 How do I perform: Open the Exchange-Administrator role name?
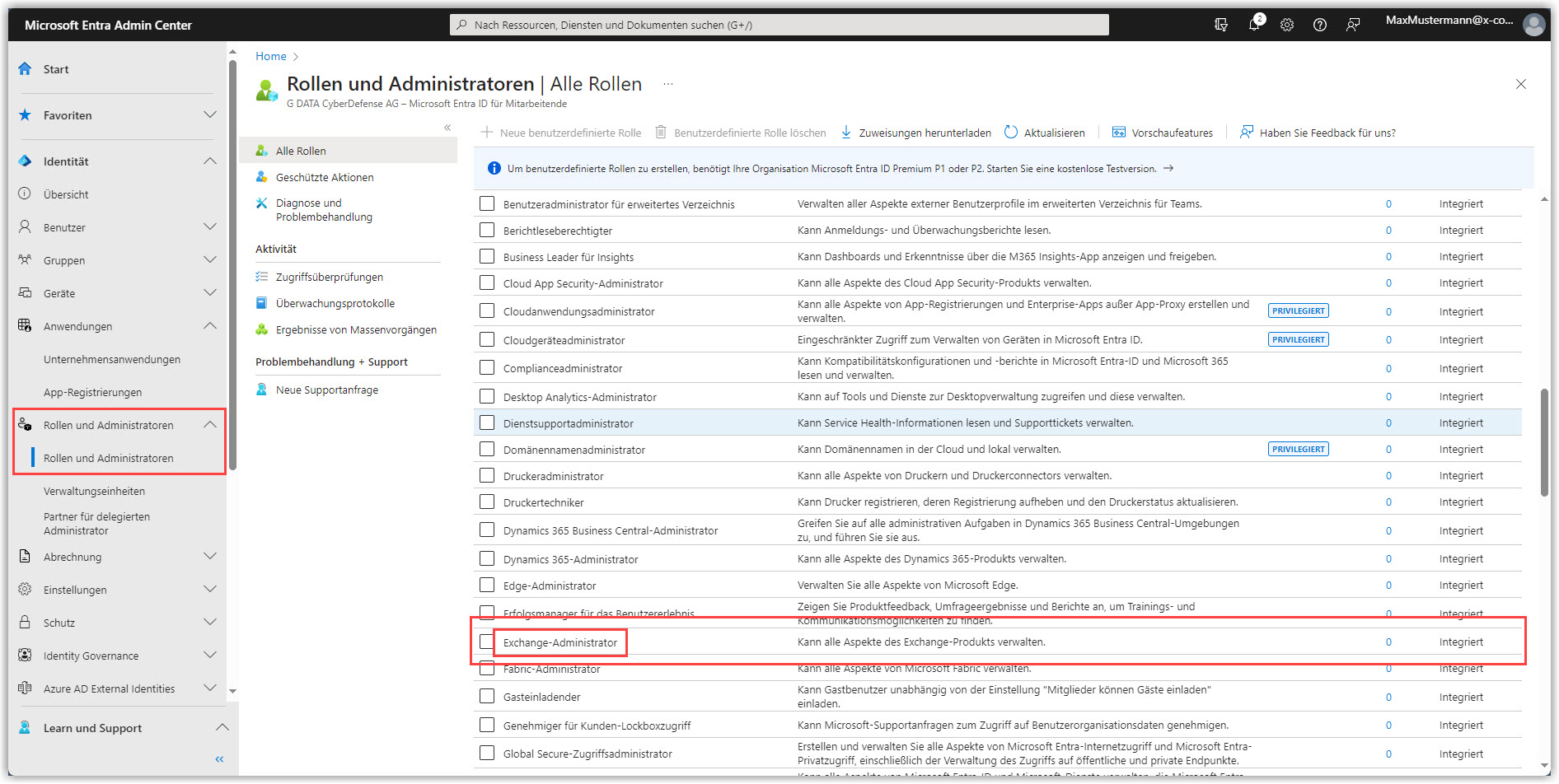click(560, 642)
